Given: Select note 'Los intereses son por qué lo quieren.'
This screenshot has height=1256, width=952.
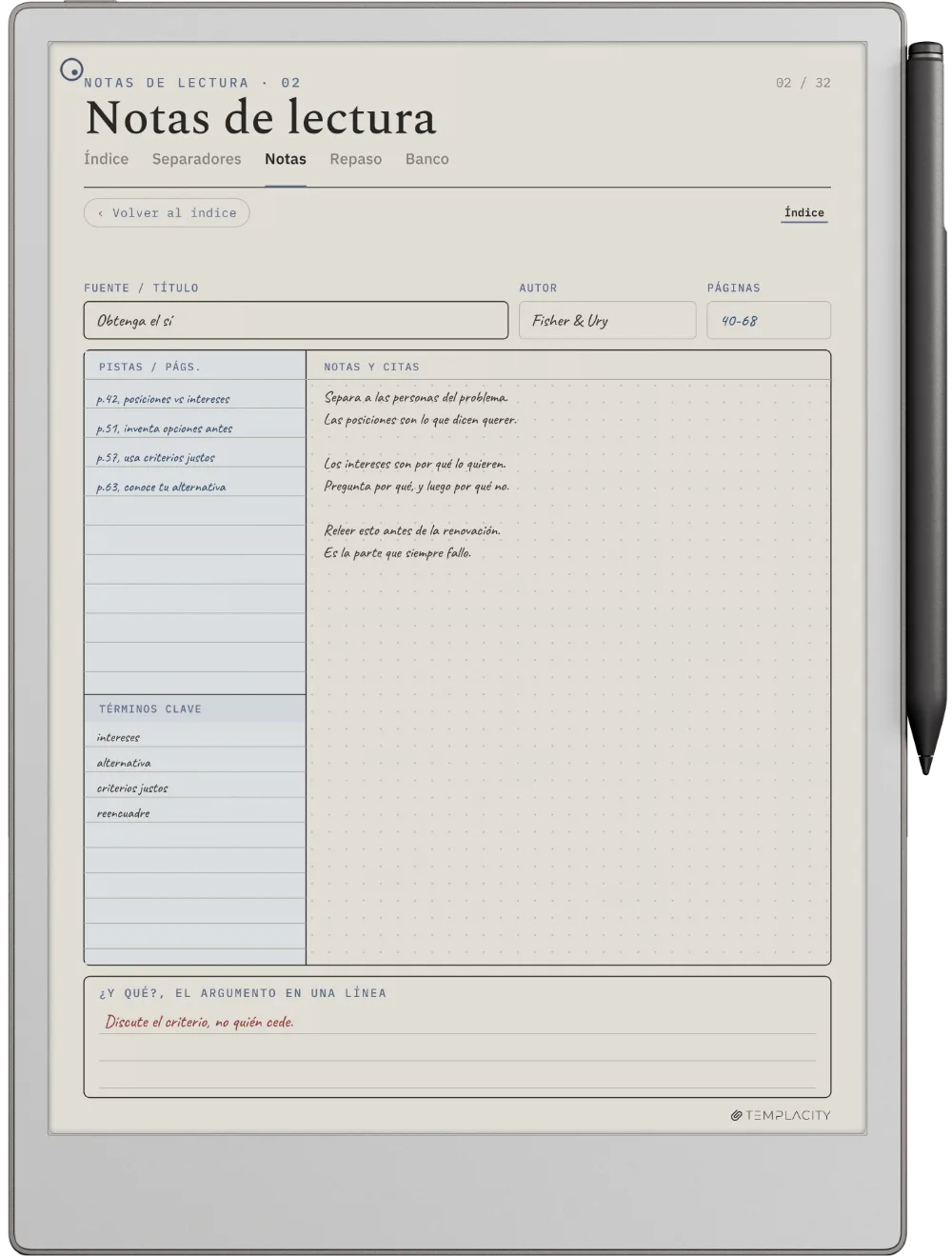Looking at the screenshot, I should (x=415, y=464).
